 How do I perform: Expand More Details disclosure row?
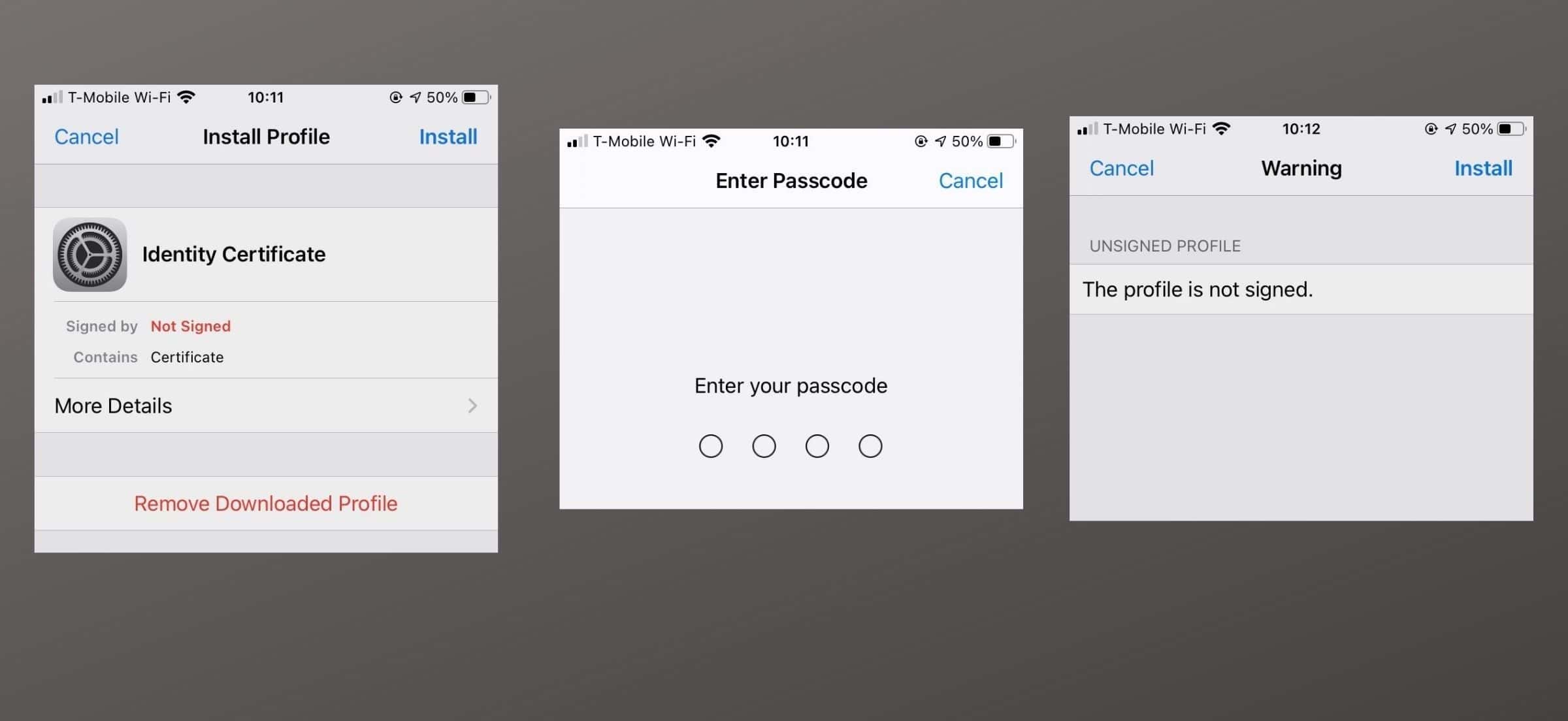[266, 406]
